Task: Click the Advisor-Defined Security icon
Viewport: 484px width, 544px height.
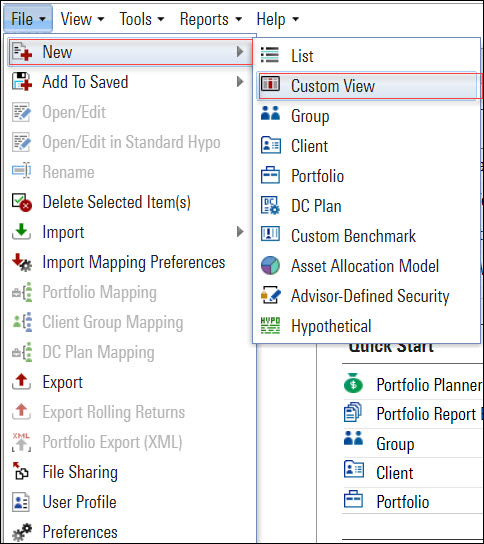Action: (x=271, y=295)
